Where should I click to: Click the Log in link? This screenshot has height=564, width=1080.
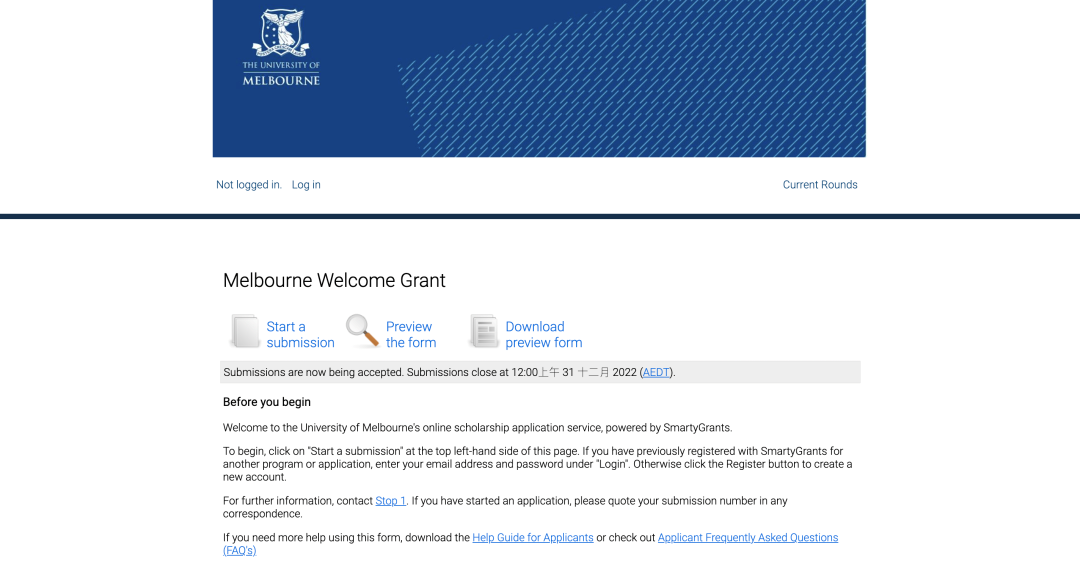pyautogui.click(x=306, y=185)
